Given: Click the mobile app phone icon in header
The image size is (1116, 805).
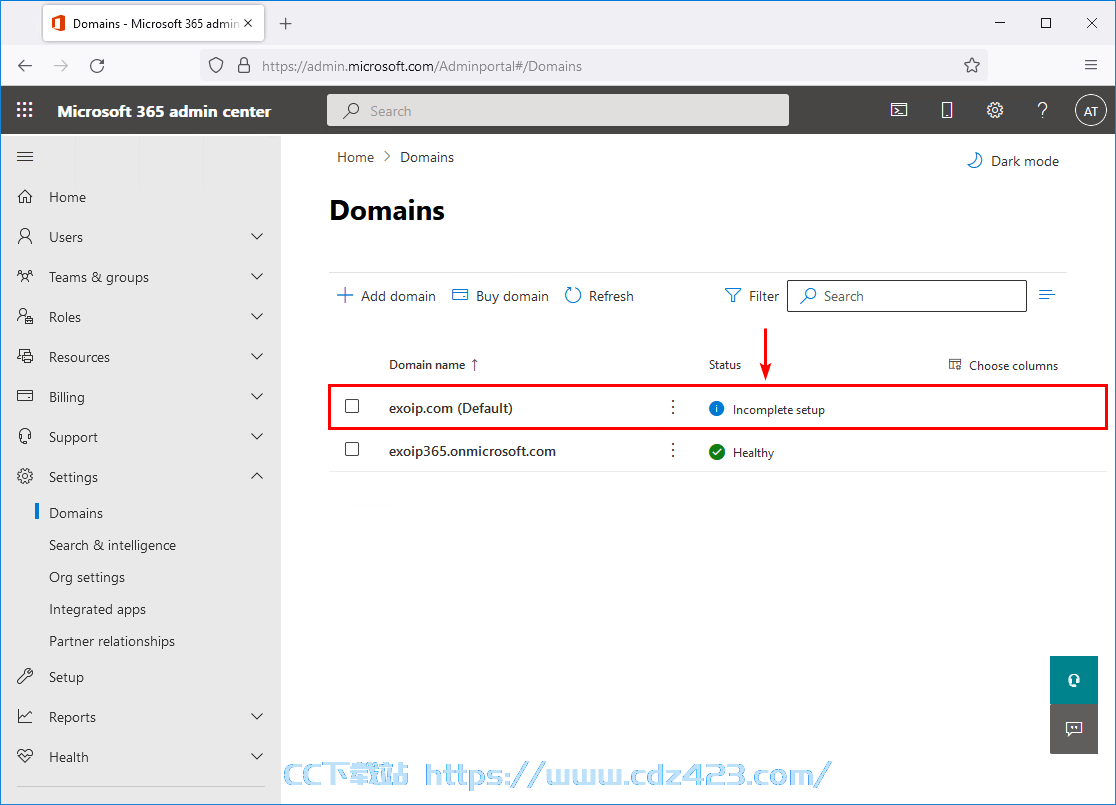Looking at the screenshot, I should (947, 110).
